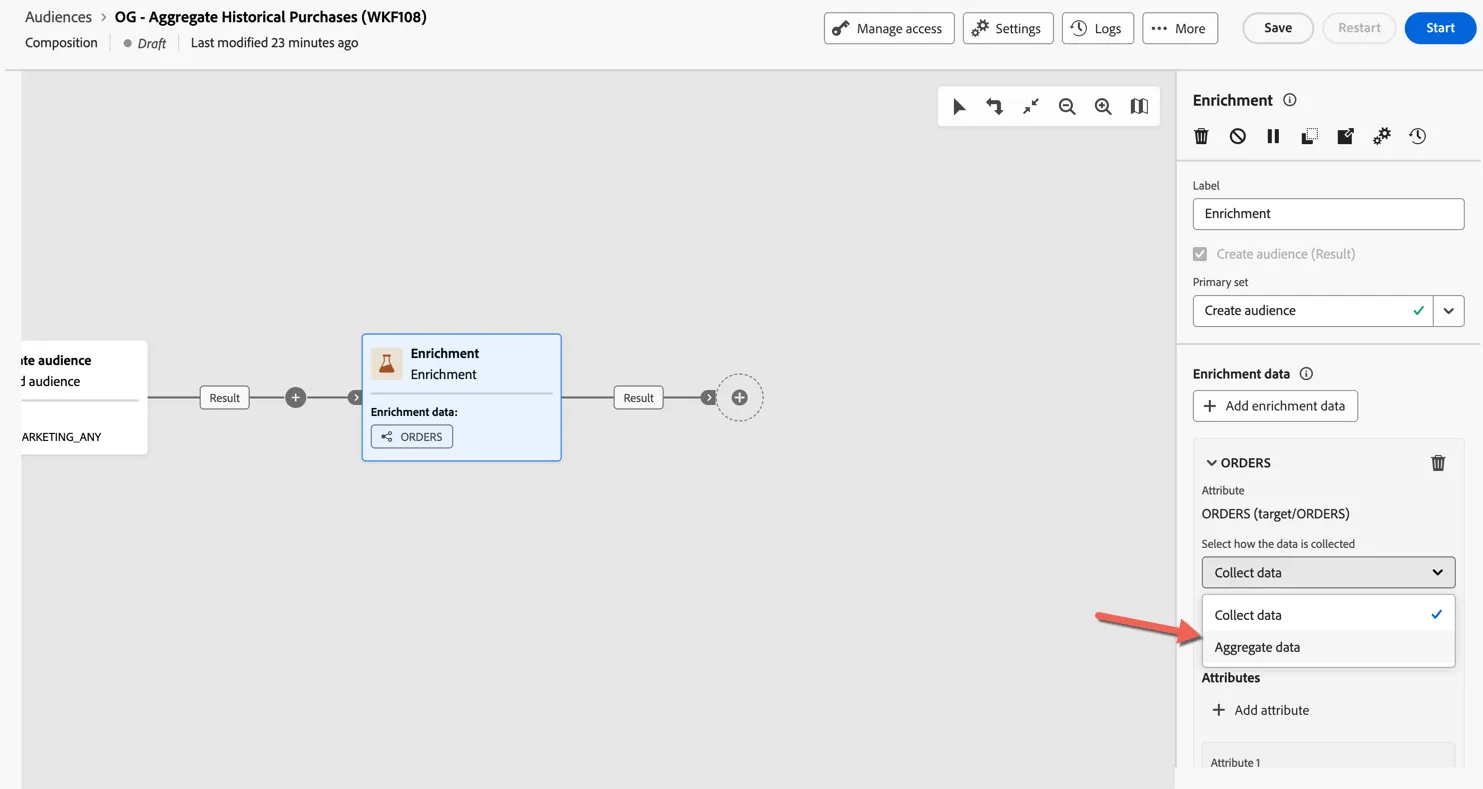
Task: Click the ORDERS chip in Enrichment node
Action: 412,437
